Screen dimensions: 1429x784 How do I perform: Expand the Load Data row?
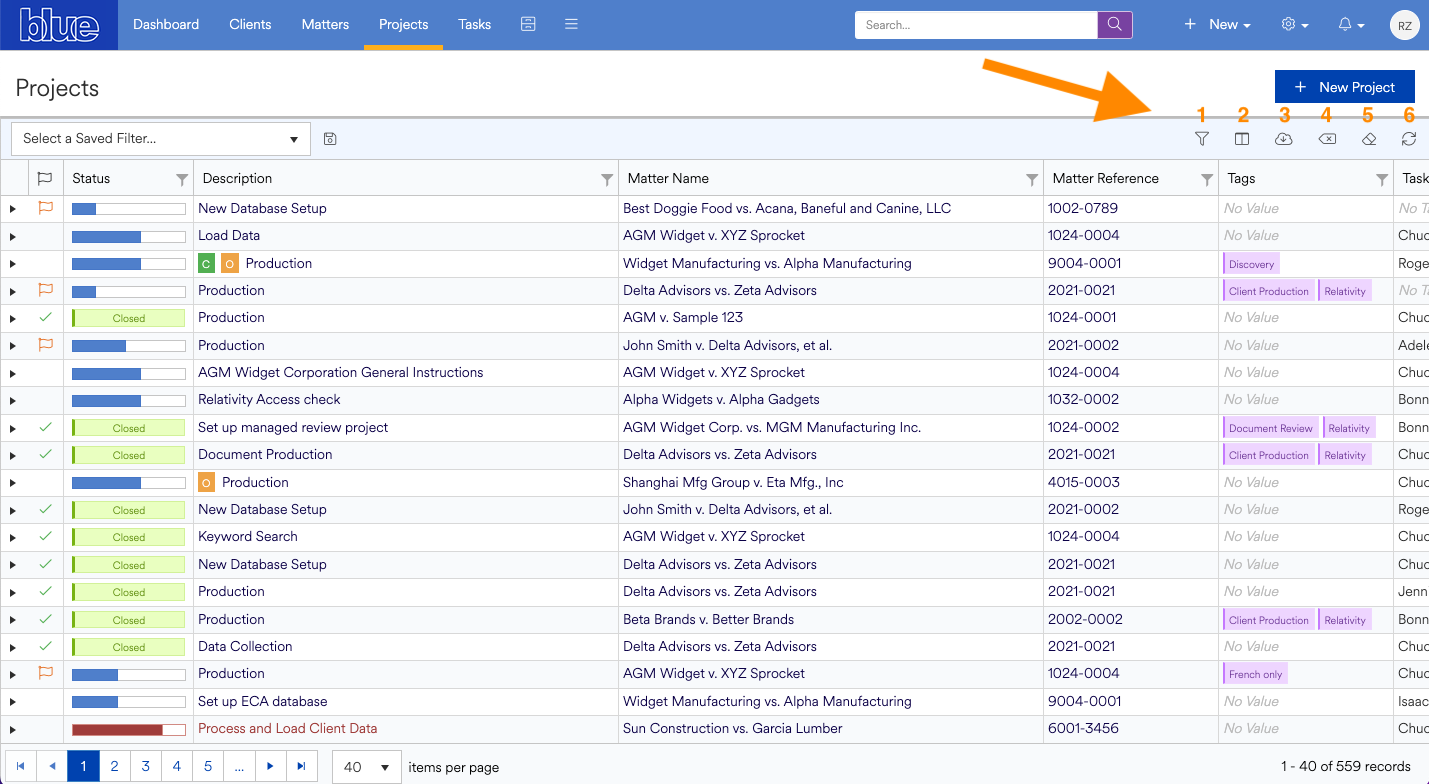[13, 236]
